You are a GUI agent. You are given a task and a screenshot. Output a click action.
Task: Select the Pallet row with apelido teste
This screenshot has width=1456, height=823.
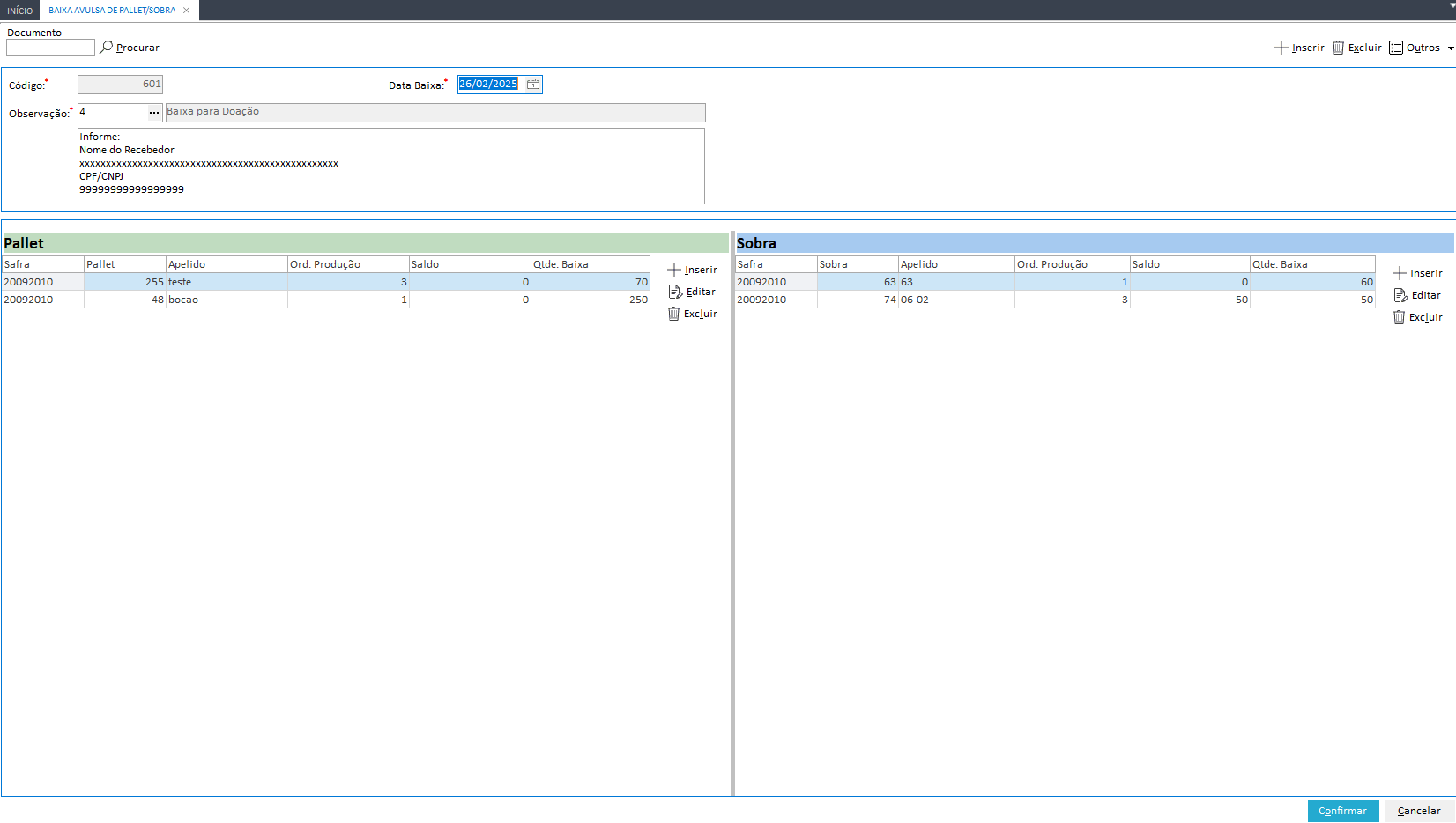pyautogui.click(x=326, y=282)
